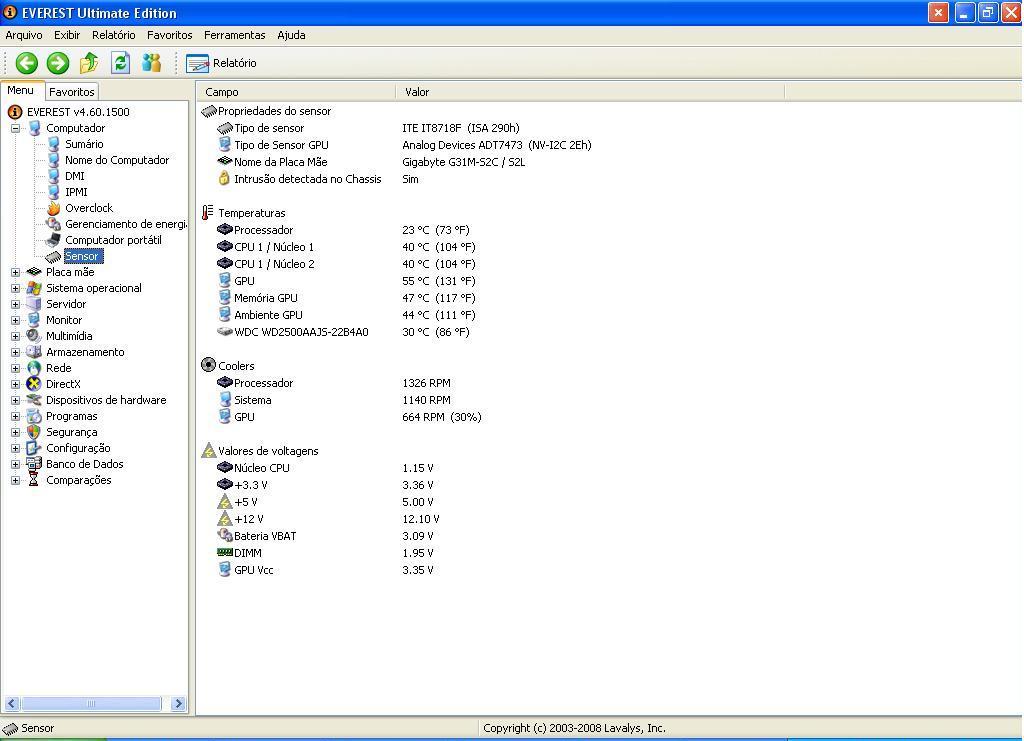Click the Coolers fan icon
This screenshot has width=1024, height=741.
[x=208, y=366]
